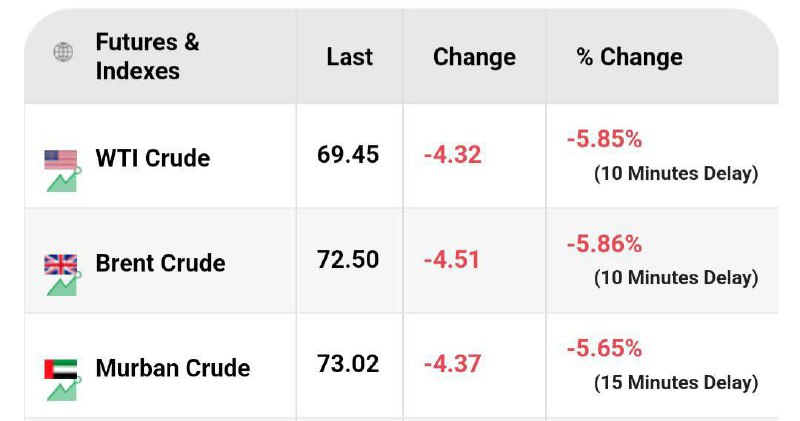Image resolution: width=800 pixels, height=421 pixels.
Task: Click the UK flag icon for Brent Crude
Action: point(61,264)
